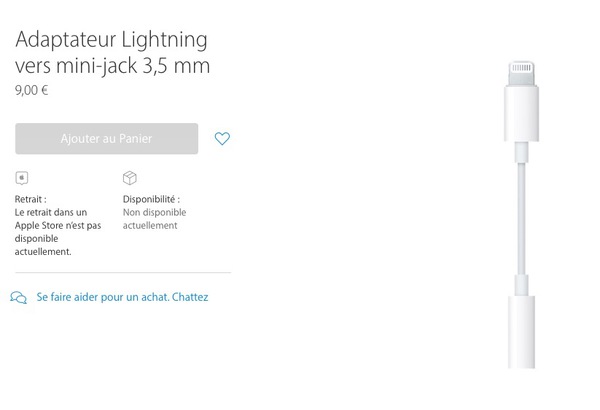Click the chat bubbles icon
Viewport: 600px width, 410px height.
18,297
